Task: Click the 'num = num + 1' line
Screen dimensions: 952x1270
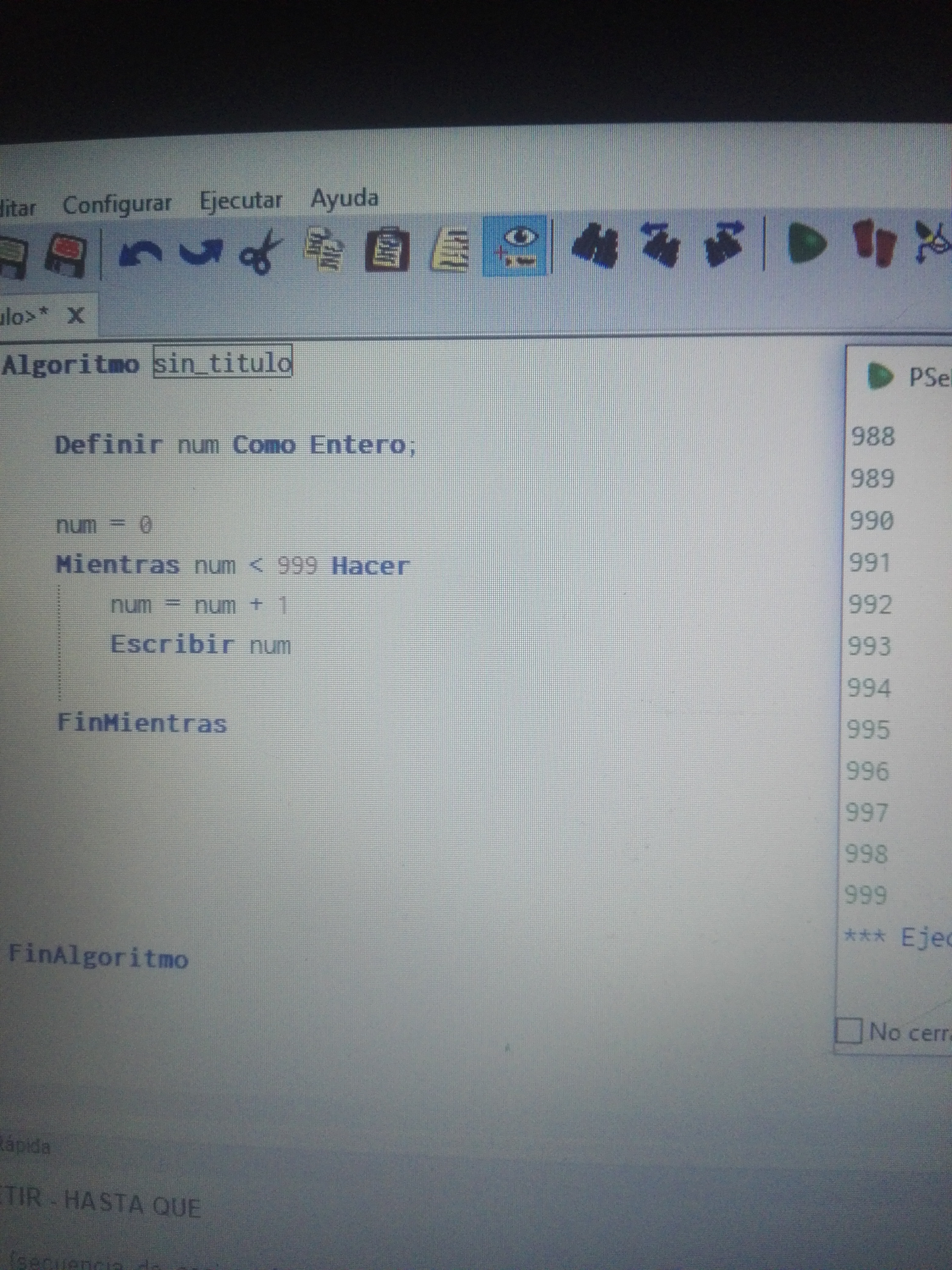Action: 199,604
